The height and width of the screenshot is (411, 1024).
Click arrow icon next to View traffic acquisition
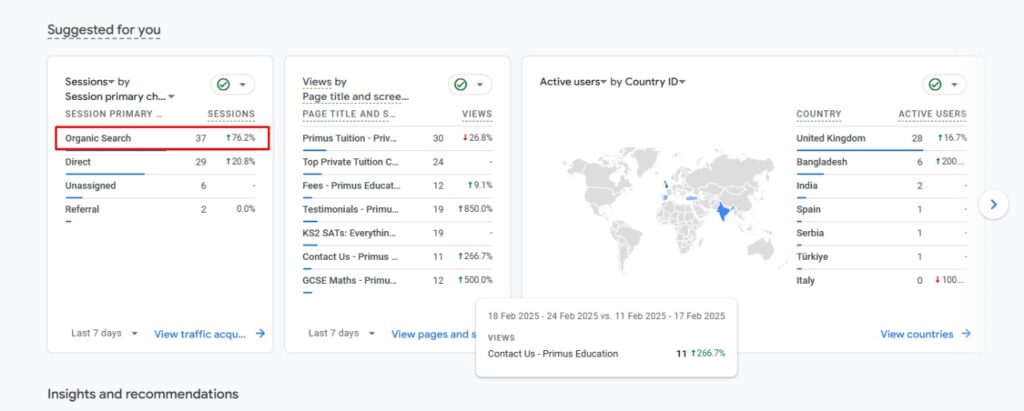pos(260,333)
